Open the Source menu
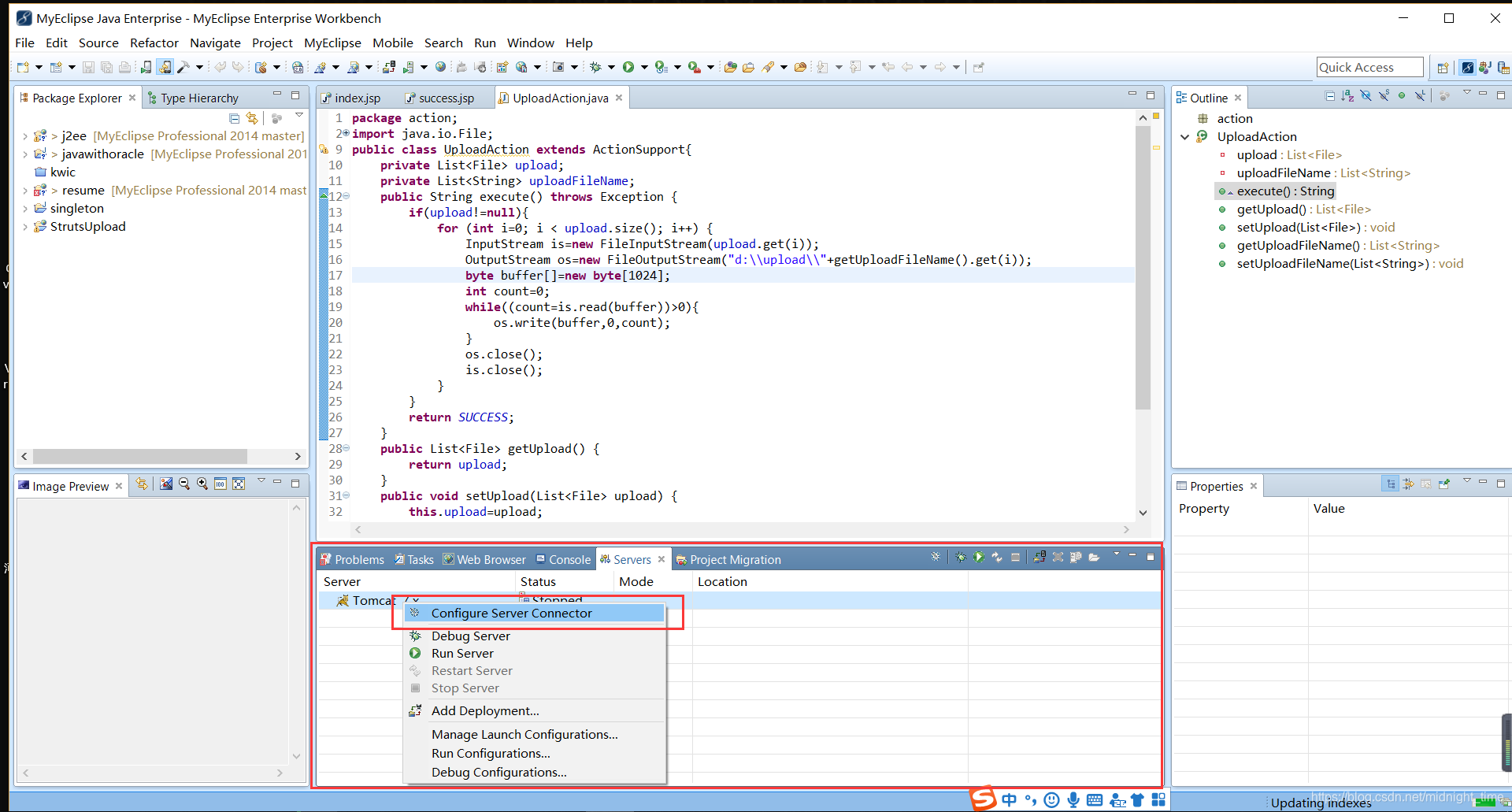 pyautogui.click(x=98, y=43)
